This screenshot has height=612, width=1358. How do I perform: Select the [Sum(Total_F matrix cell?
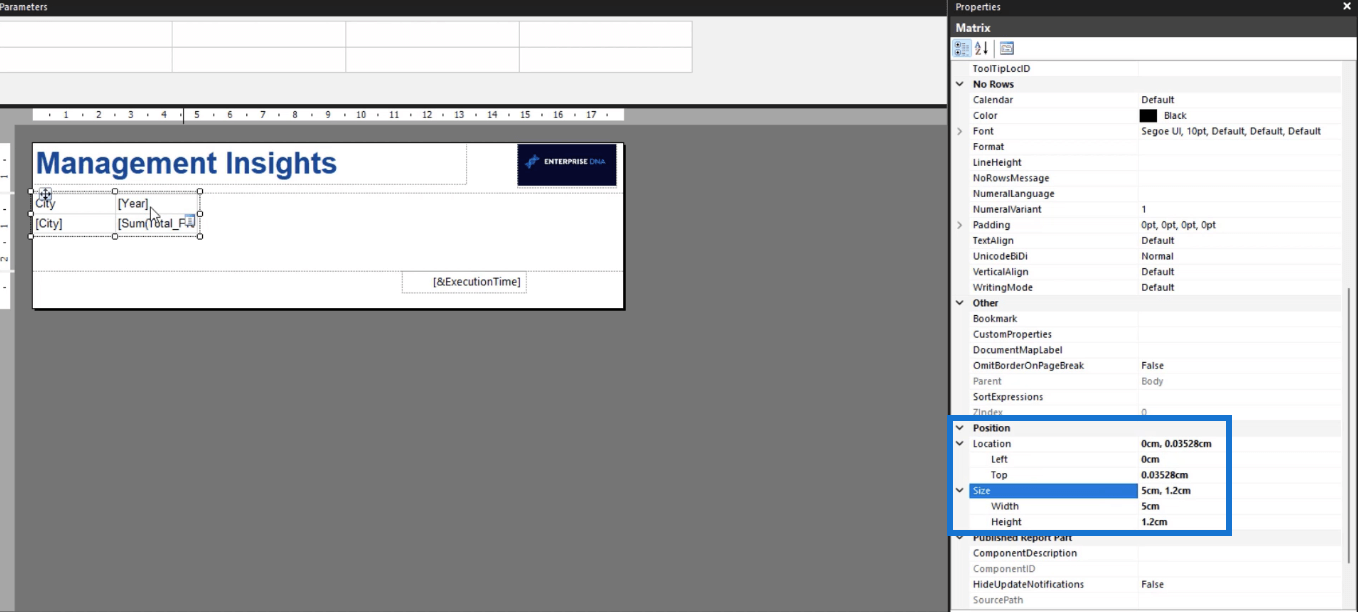coord(157,224)
